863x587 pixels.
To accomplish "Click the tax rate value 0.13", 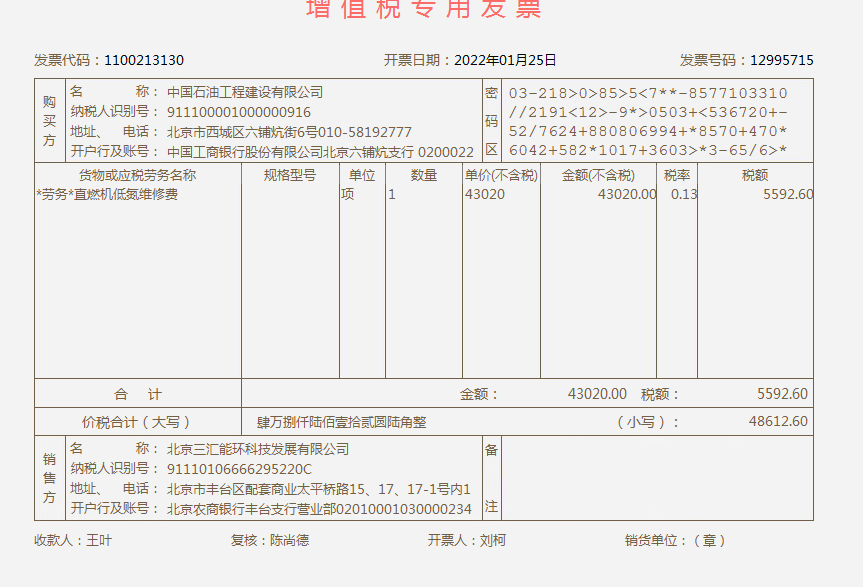I will tap(683, 194).
